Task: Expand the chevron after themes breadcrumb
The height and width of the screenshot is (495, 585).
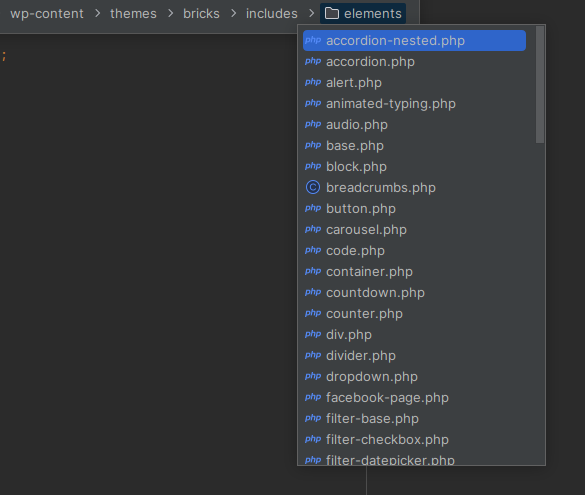Action: coord(171,13)
